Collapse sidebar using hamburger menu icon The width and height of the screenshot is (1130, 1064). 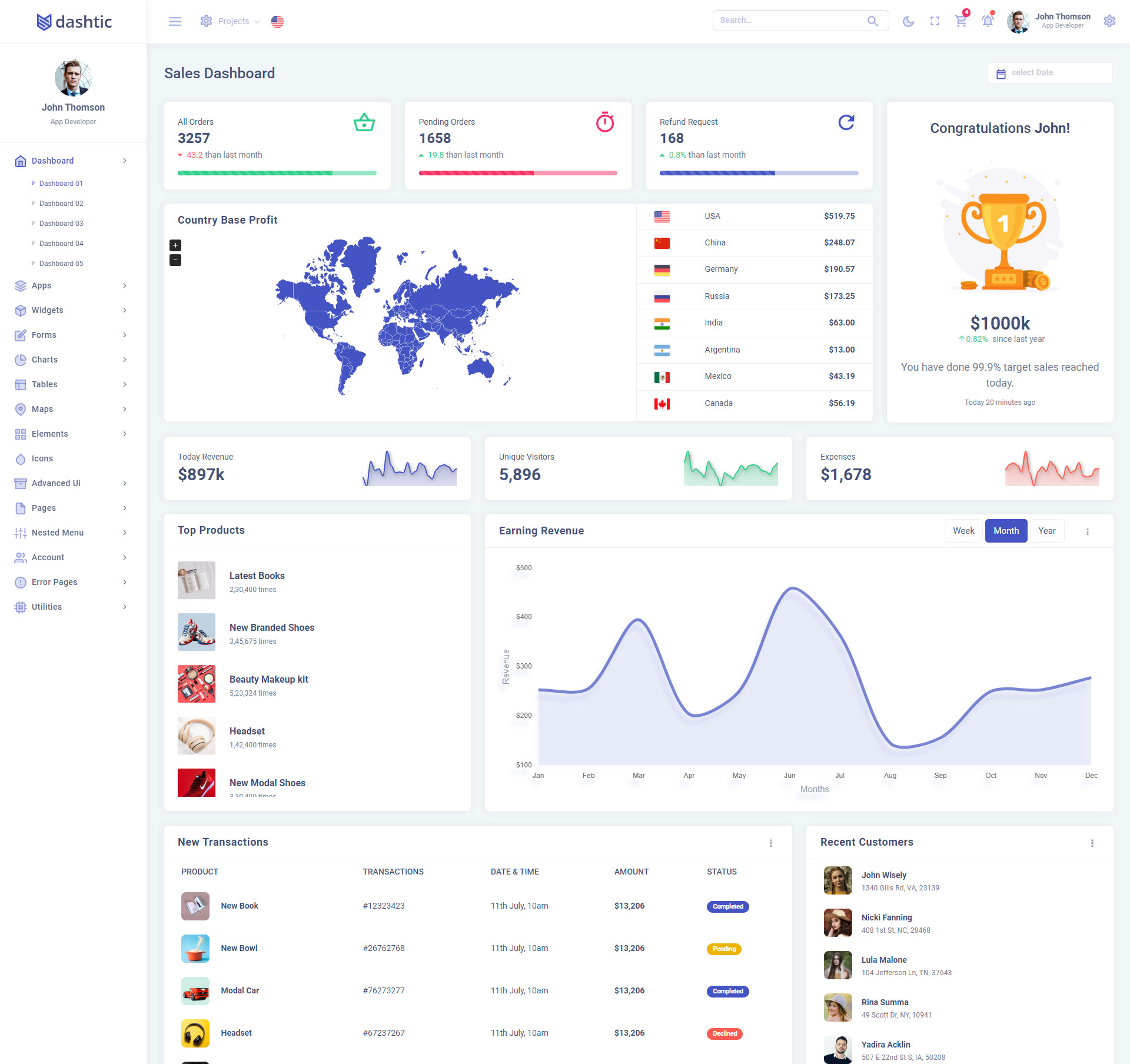(x=175, y=22)
